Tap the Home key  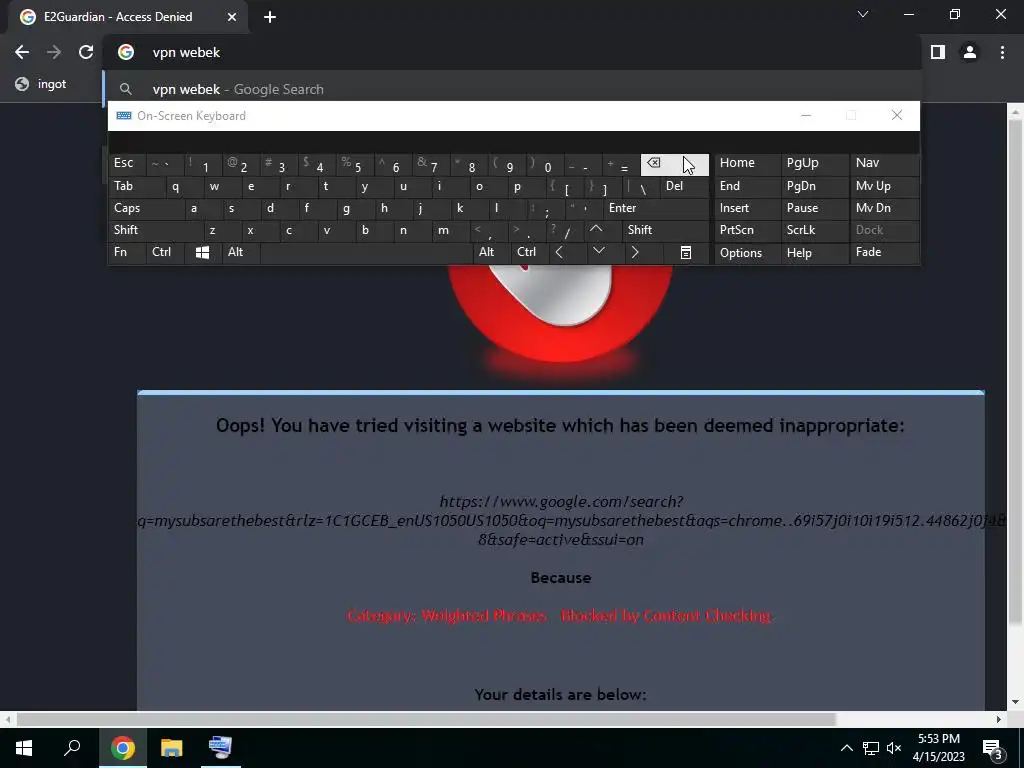[746, 165]
